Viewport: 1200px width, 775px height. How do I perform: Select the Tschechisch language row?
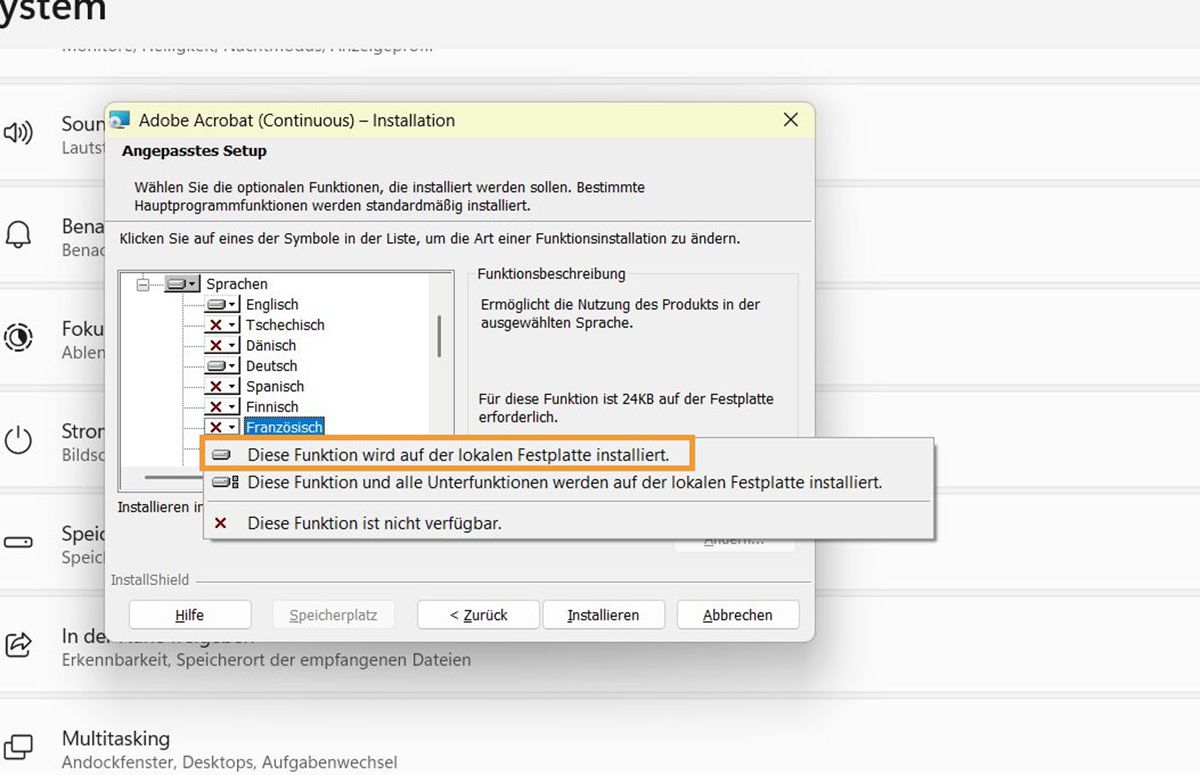click(285, 325)
